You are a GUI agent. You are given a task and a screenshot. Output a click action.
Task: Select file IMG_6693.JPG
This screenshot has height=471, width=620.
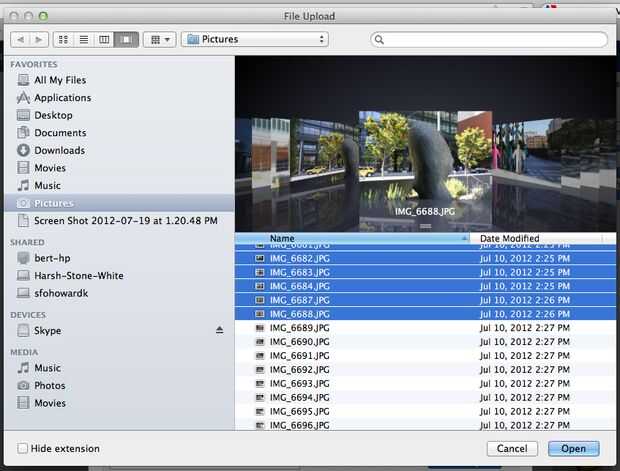(425, 384)
